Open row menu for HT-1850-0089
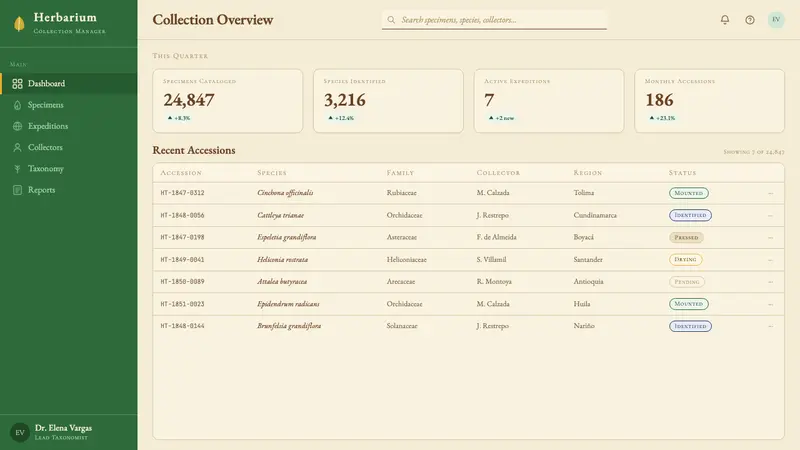This screenshot has height=450, width=800. coord(770,282)
